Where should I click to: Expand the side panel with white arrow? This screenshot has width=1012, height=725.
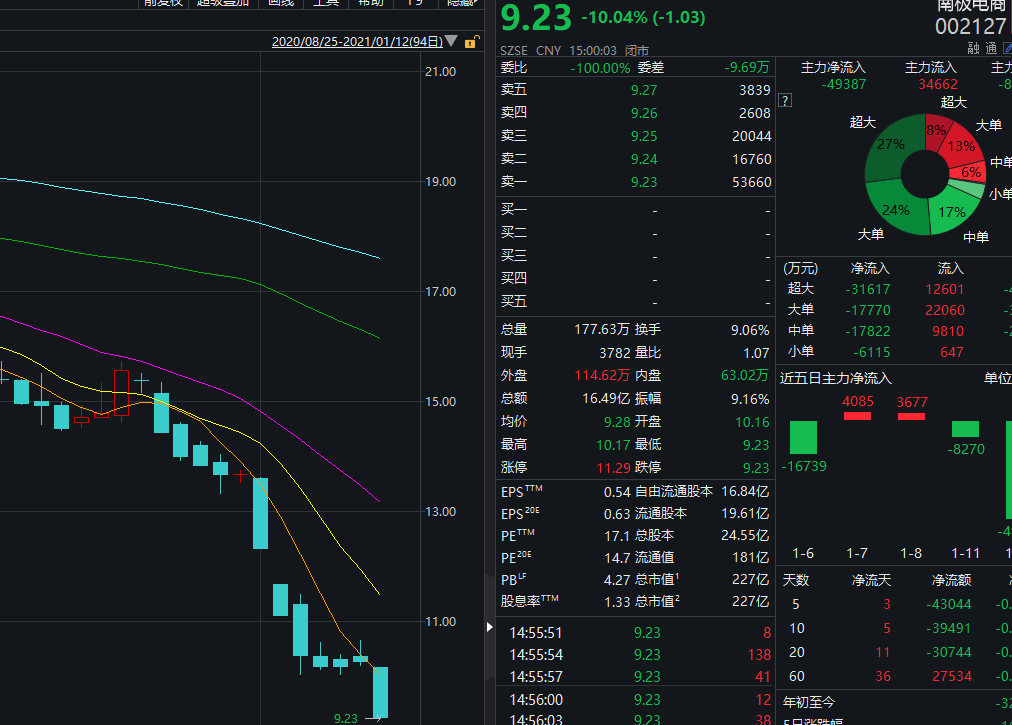pyautogui.click(x=489, y=627)
